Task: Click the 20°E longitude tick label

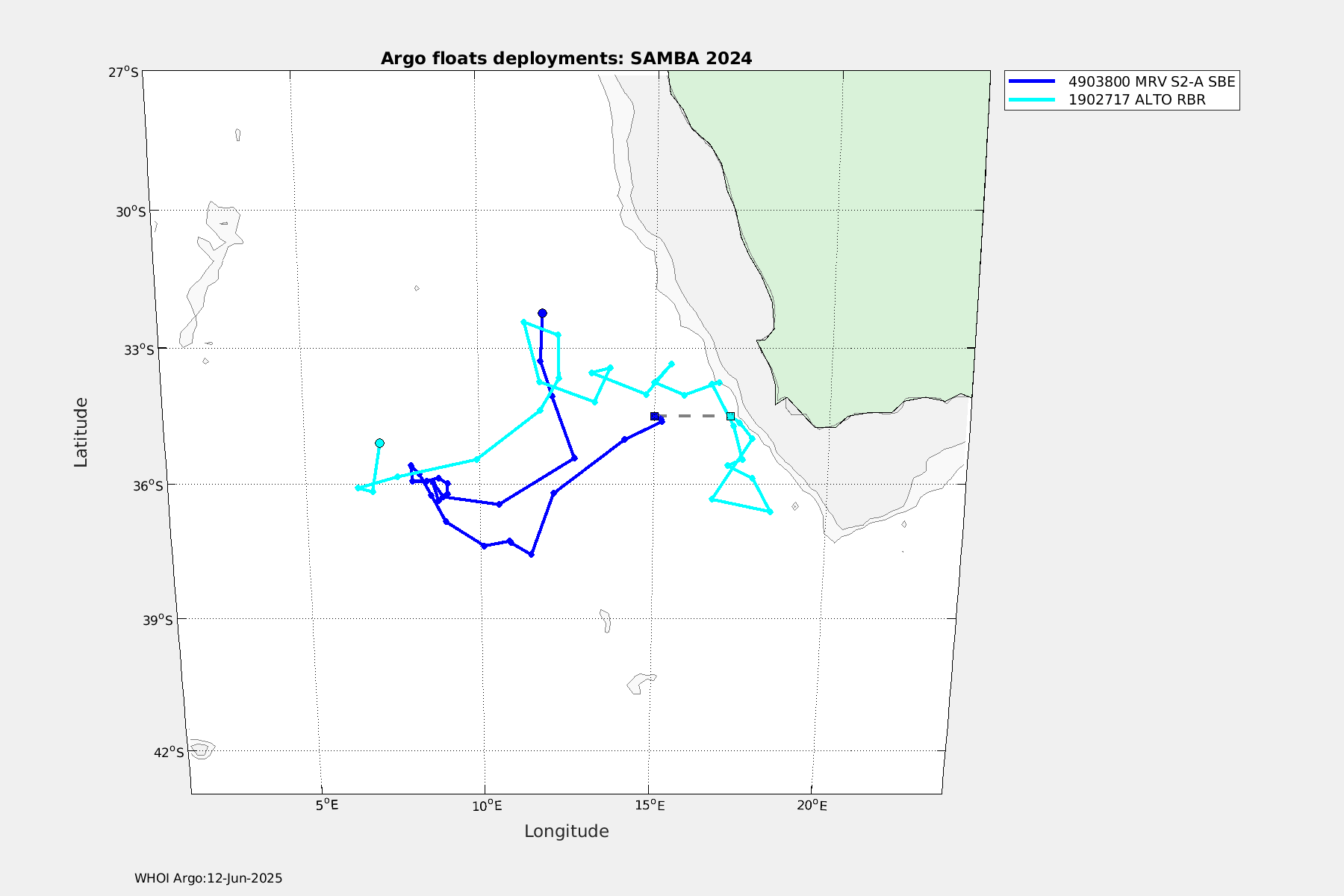Action: 812,805
